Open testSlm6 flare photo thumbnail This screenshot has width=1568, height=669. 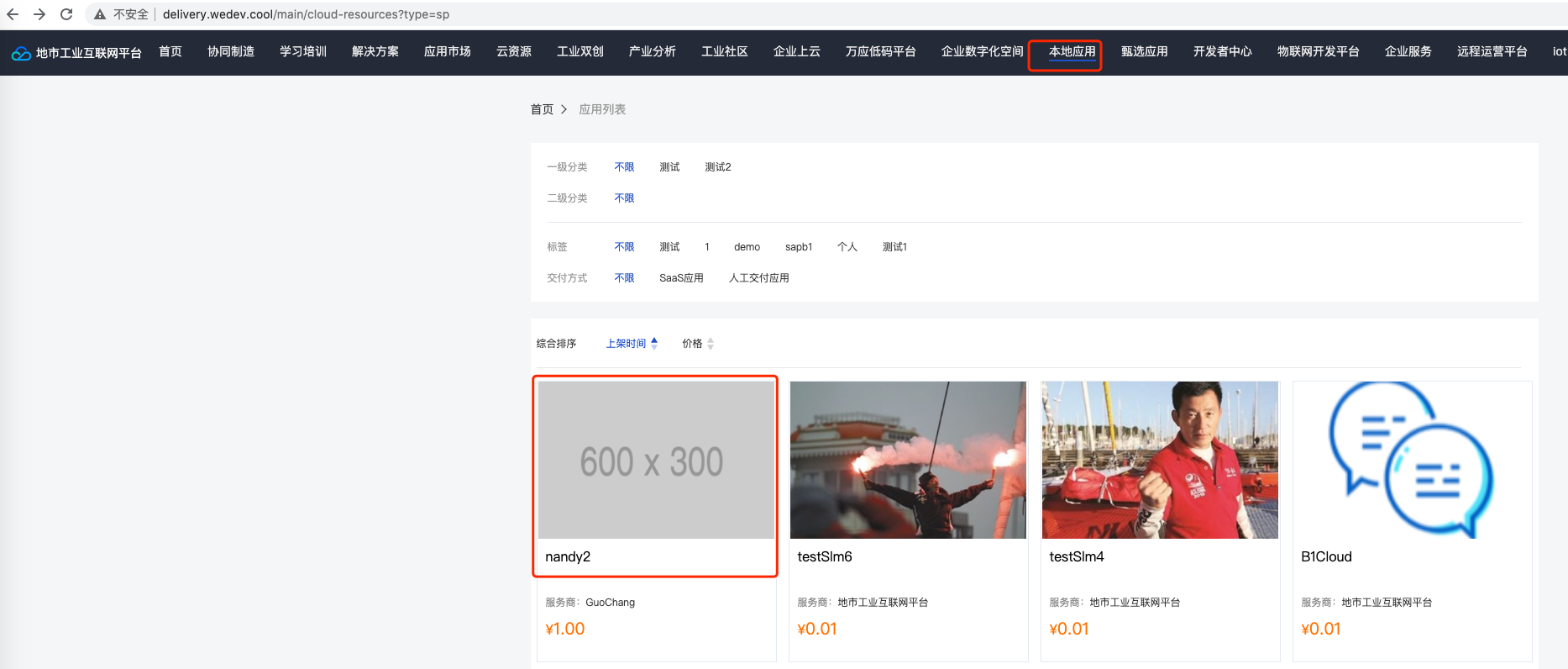pyautogui.click(x=908, y=460)
